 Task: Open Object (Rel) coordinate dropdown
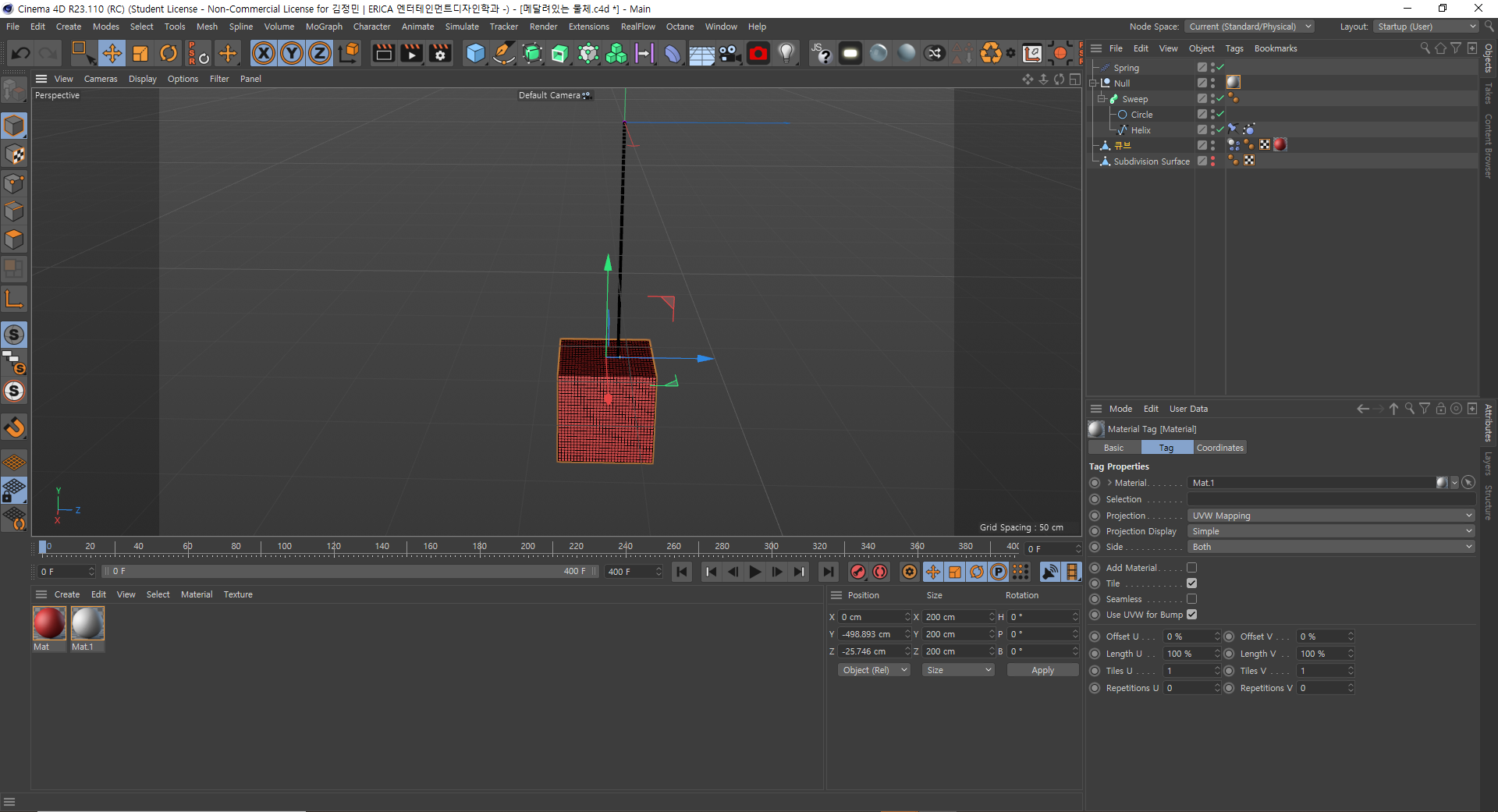[x=875, y=670]
